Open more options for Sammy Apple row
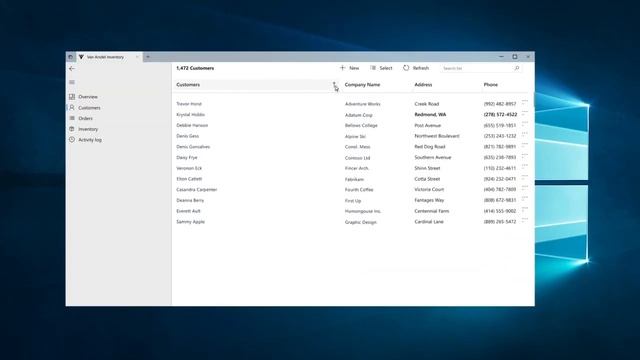 click(525, 220)
